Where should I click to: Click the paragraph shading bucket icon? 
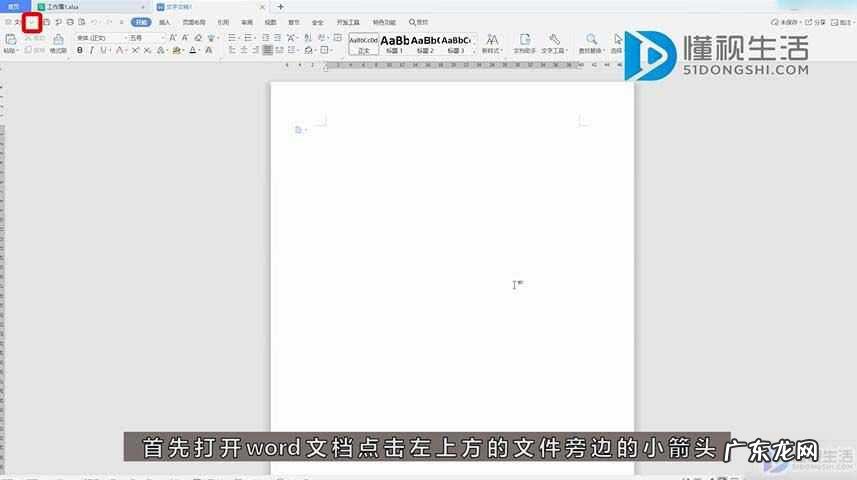pyautogui.click(x=309, y=50)
